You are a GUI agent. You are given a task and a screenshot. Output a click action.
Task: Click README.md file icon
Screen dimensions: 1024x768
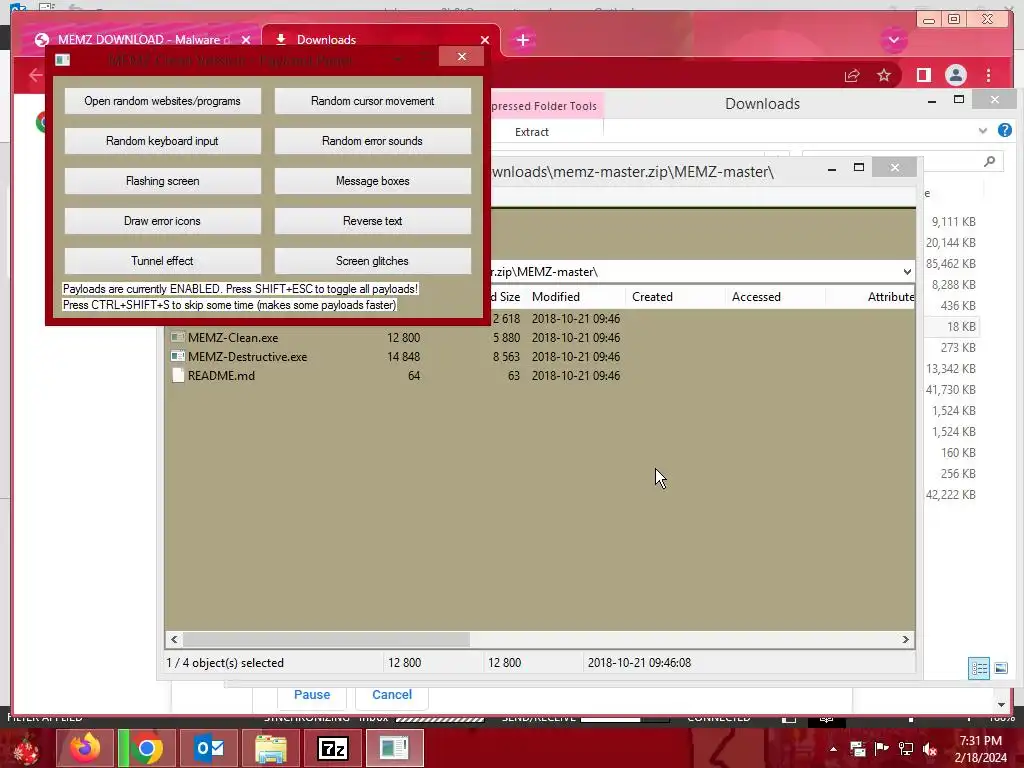click(x=177, y=376)
